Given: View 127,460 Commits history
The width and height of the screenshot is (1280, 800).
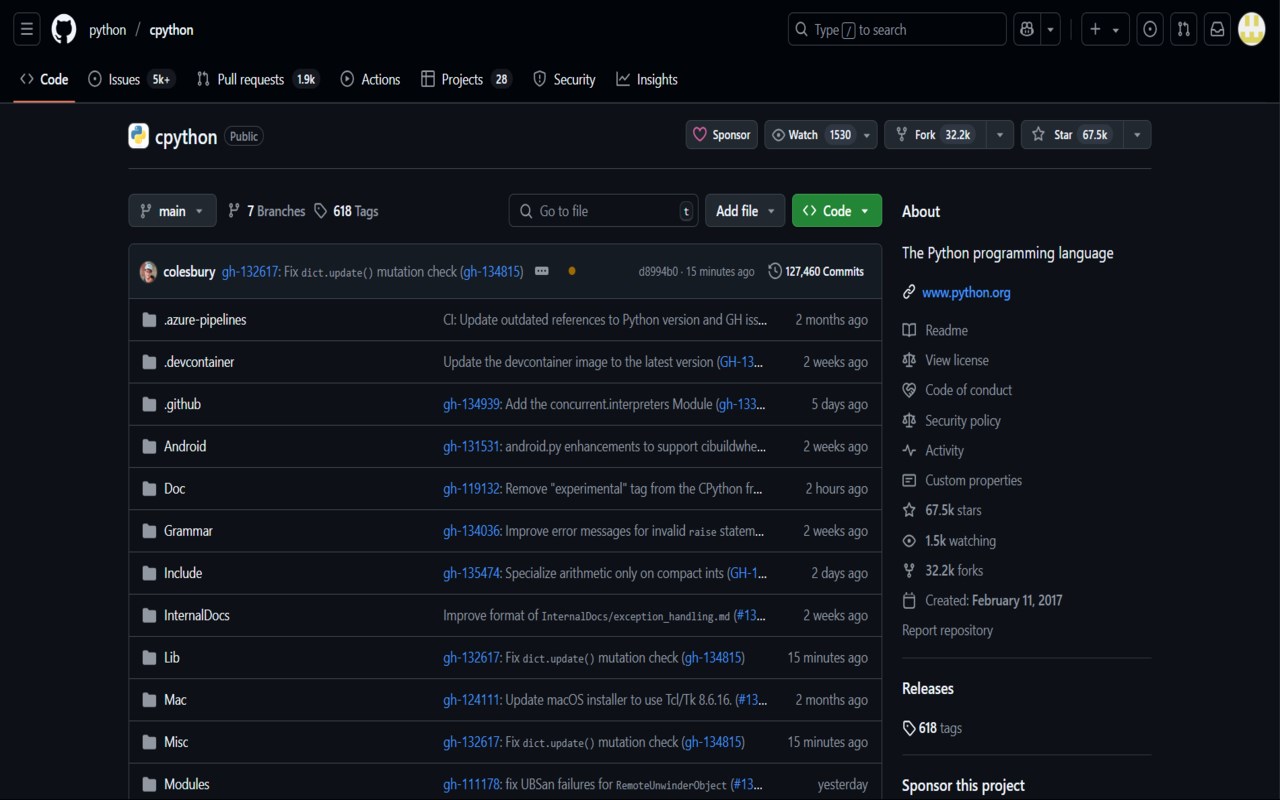Looking at the screenshot, I should pos(816,271).
